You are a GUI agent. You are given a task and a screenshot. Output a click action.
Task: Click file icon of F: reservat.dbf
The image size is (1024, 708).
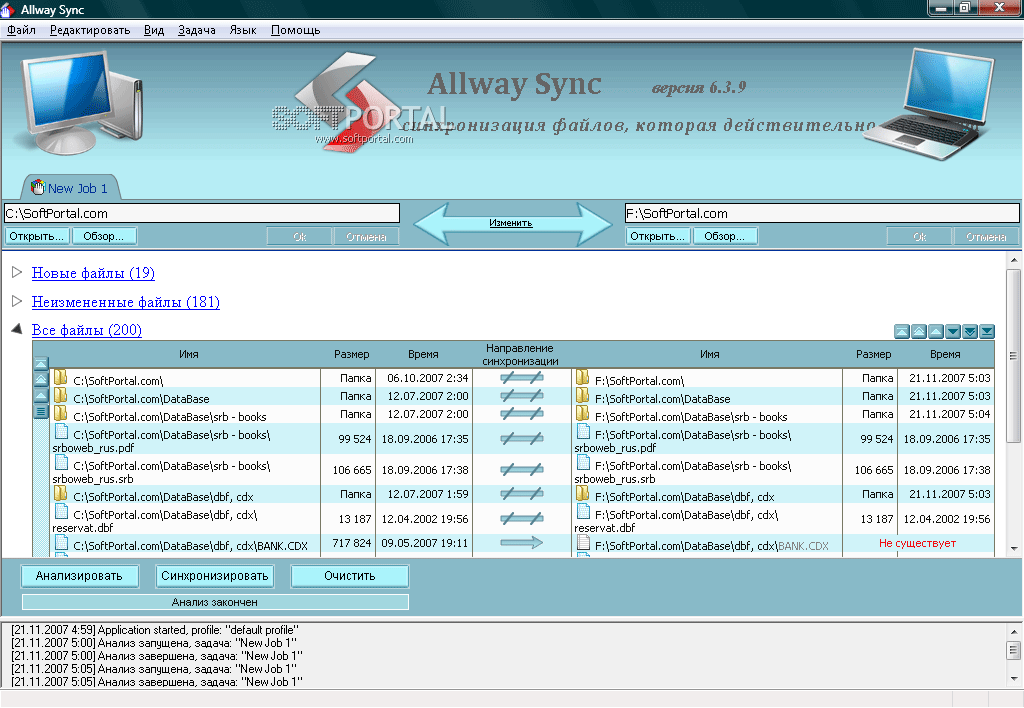[583, 512]
